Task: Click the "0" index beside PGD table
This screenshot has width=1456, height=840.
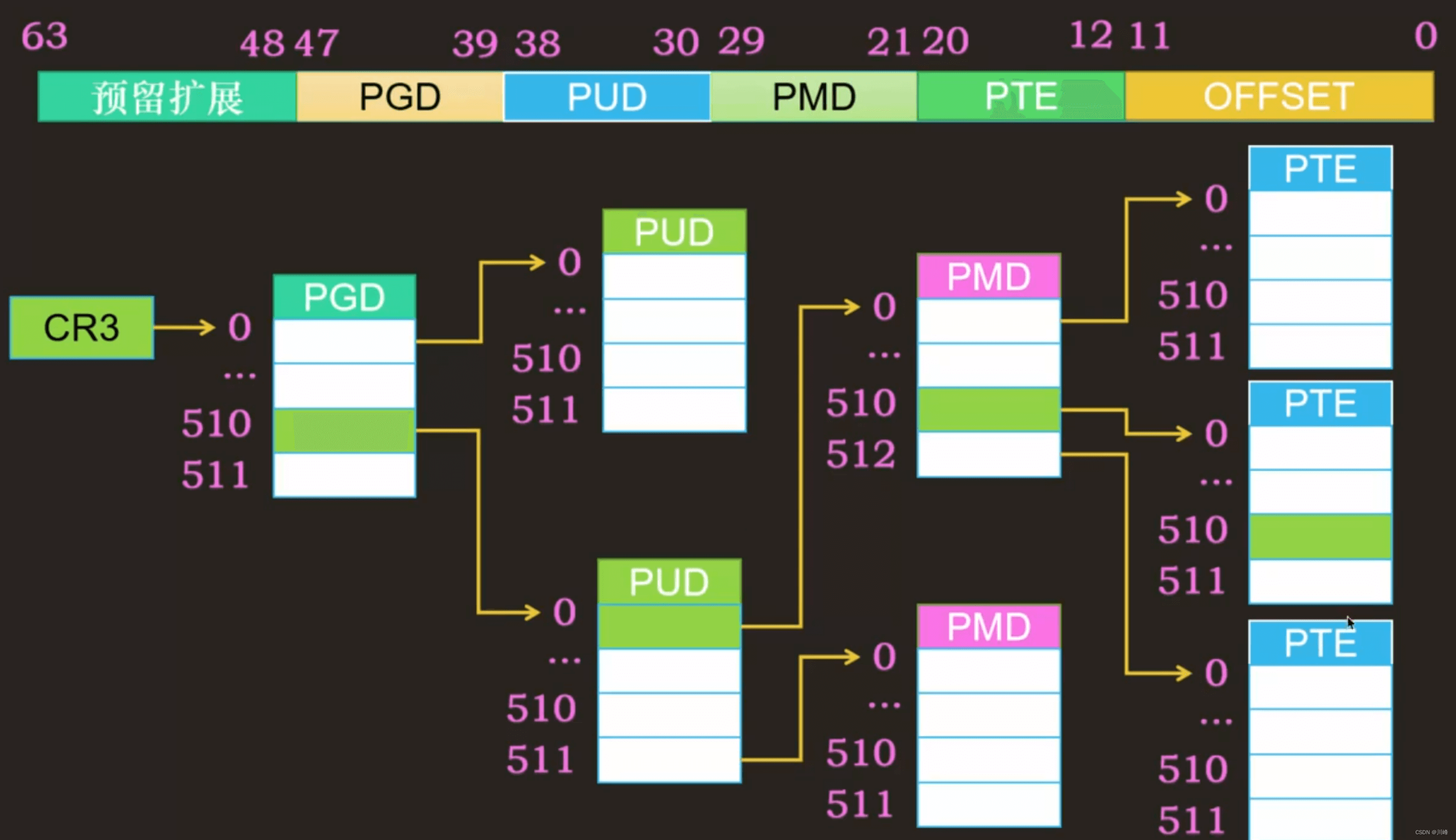Action: (239, 327)
